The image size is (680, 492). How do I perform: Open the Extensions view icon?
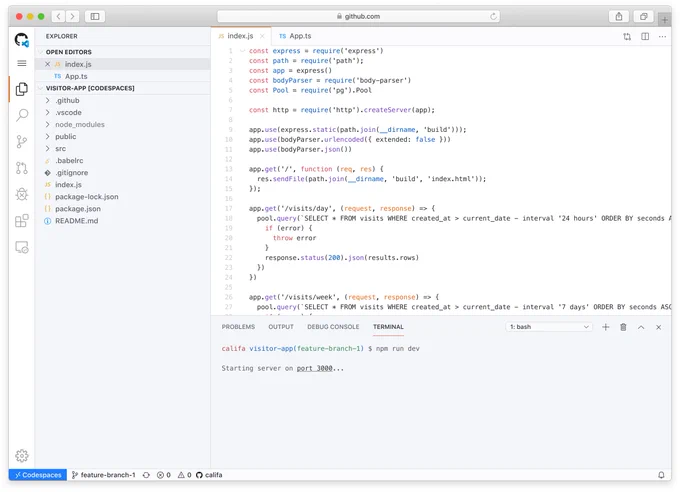coord(22,221)
